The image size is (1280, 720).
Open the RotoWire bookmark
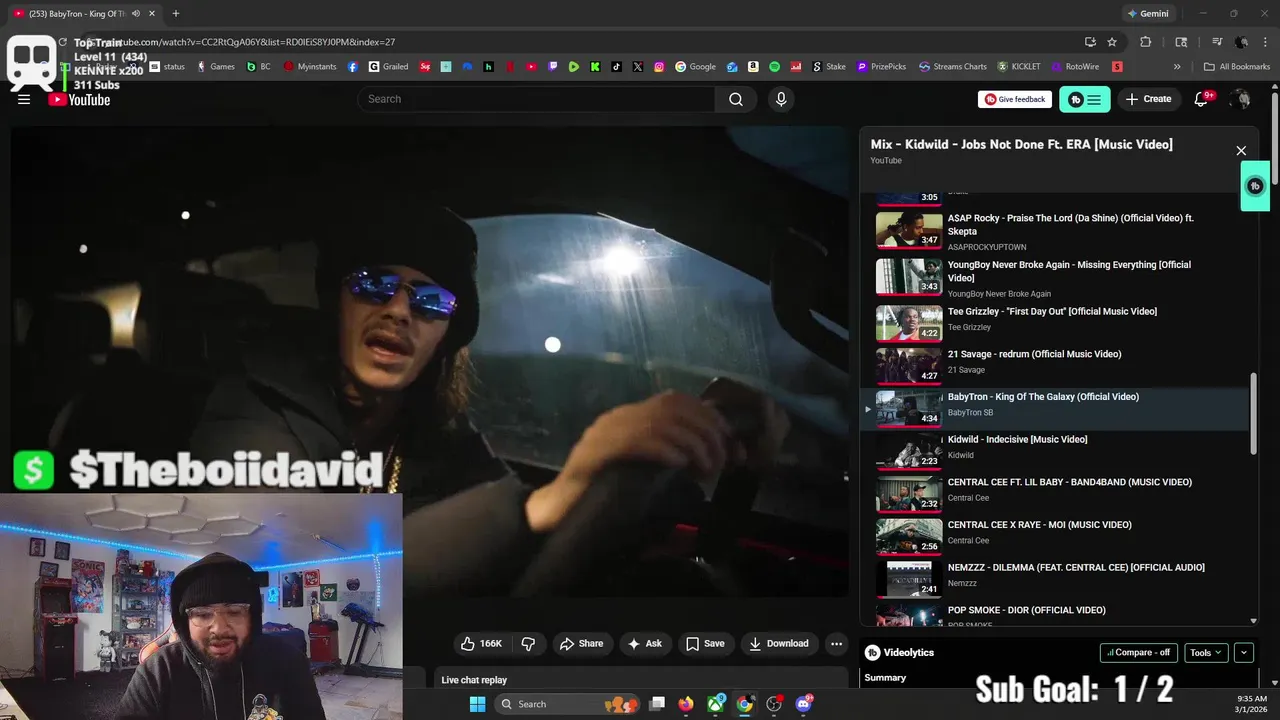coord(1074,67)
